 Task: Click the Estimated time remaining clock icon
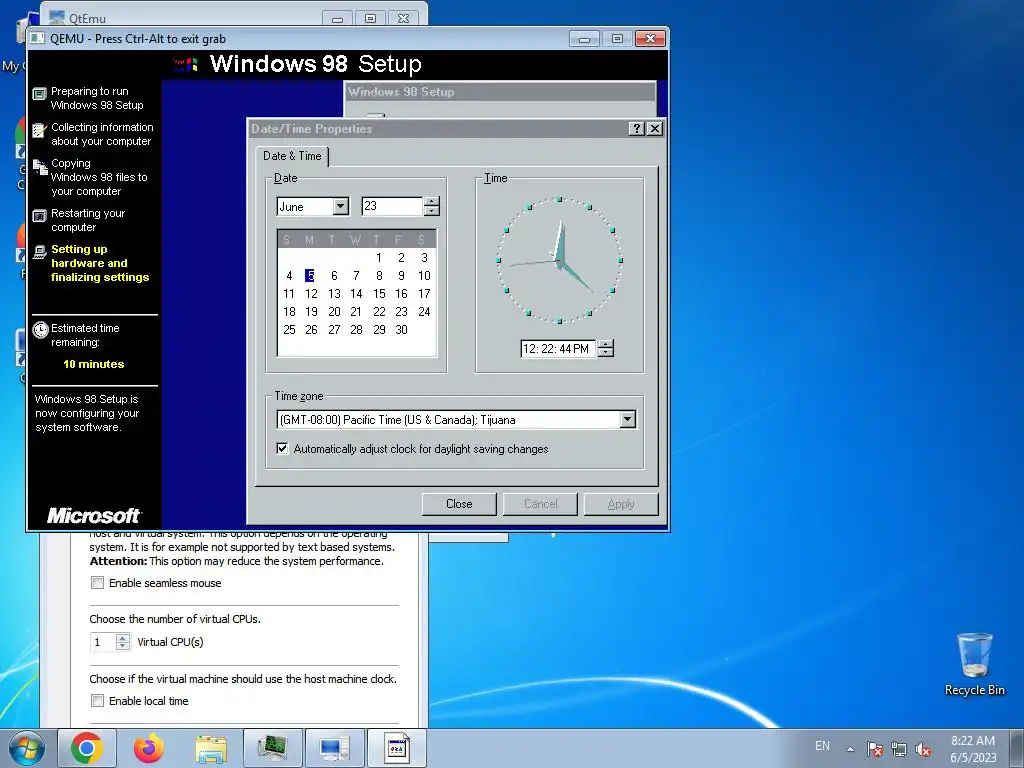[40, 329]
